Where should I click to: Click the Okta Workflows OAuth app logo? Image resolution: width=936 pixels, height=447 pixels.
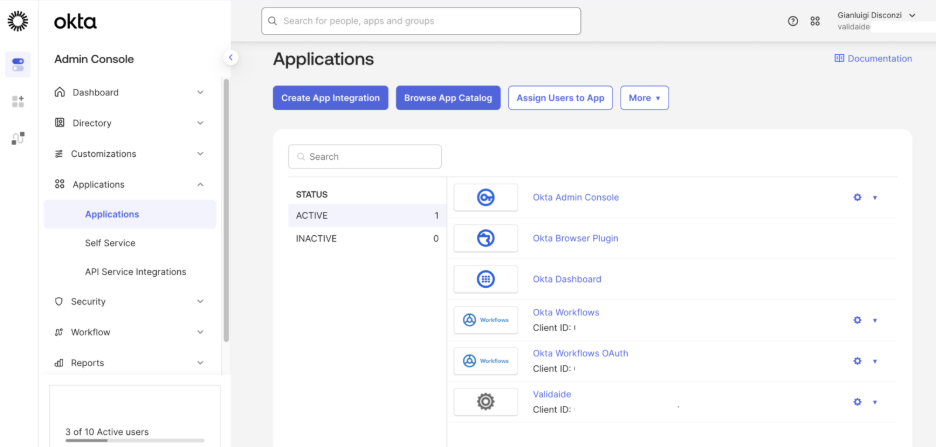(x=486, y=361)
